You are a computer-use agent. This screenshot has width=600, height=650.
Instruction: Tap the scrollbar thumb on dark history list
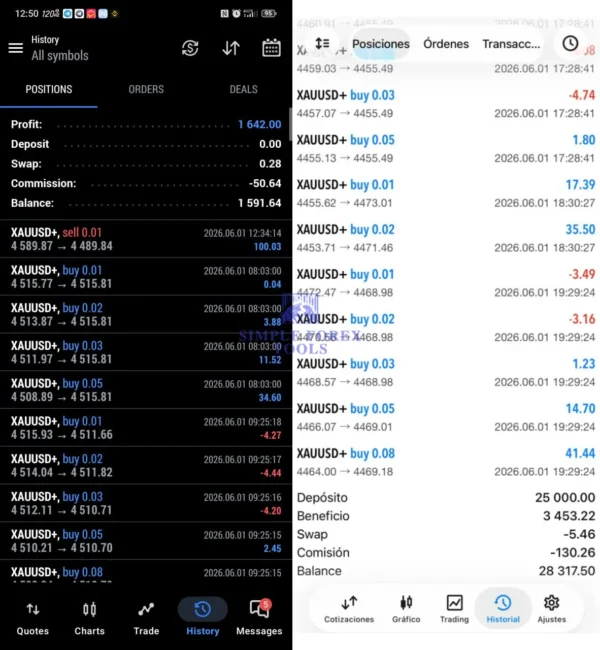[x=290, y=124]
